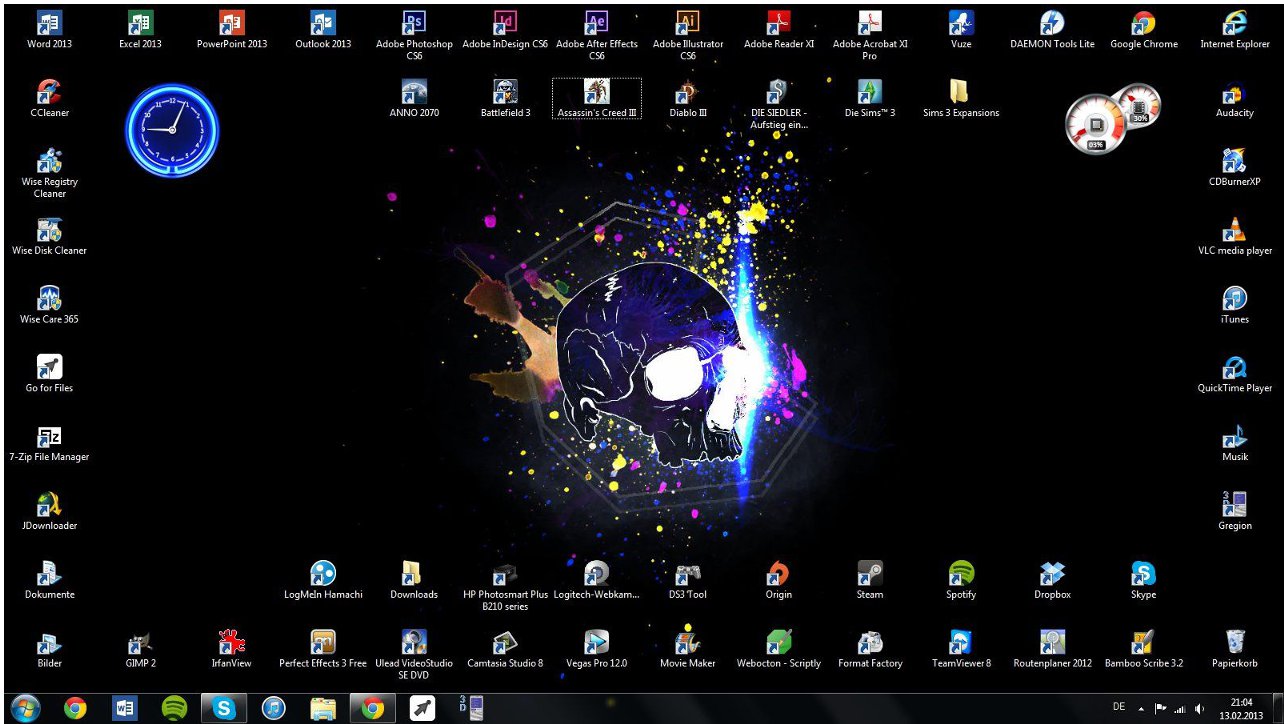1284x724 pixels.
Task: Open Word from the taskbar
Action: (x=125, y=708)
